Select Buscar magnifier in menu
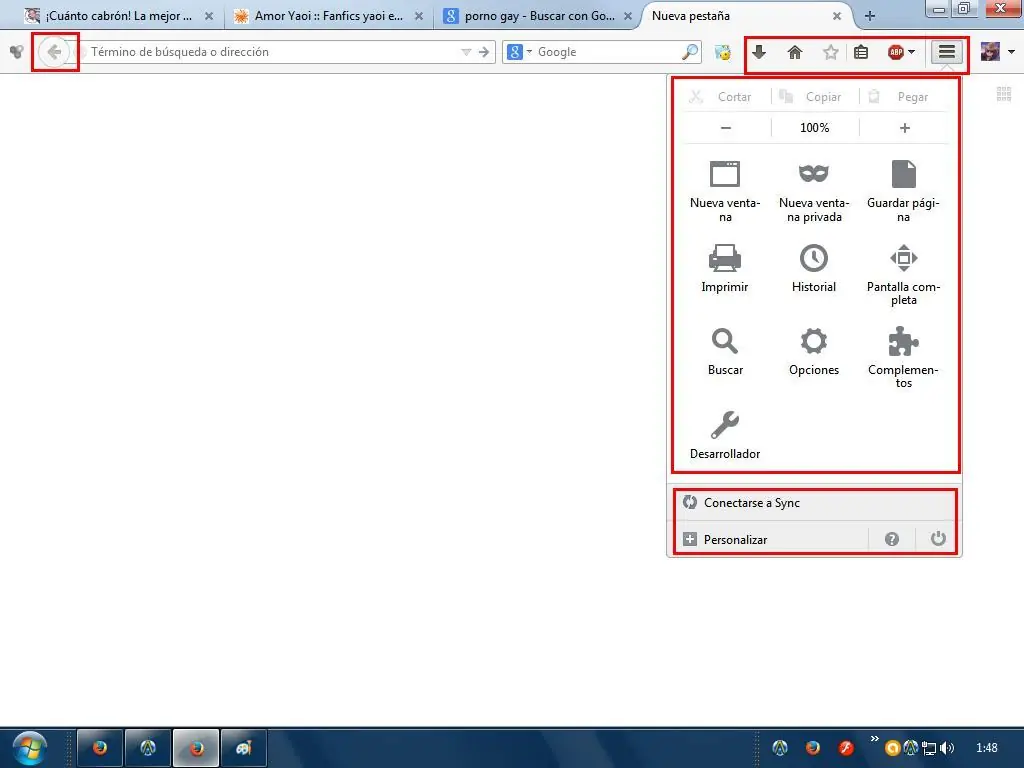The image size is (1024, 768). pos(725,351)
